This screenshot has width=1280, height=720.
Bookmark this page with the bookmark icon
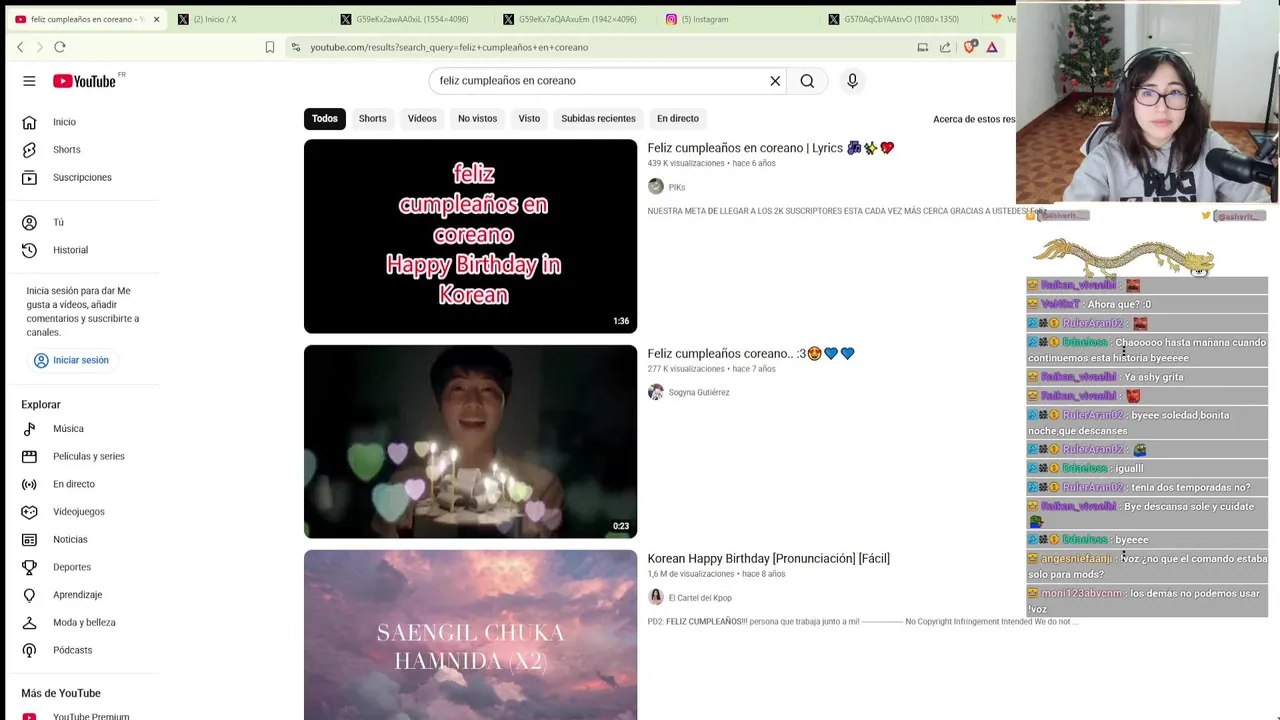(270, 47)
